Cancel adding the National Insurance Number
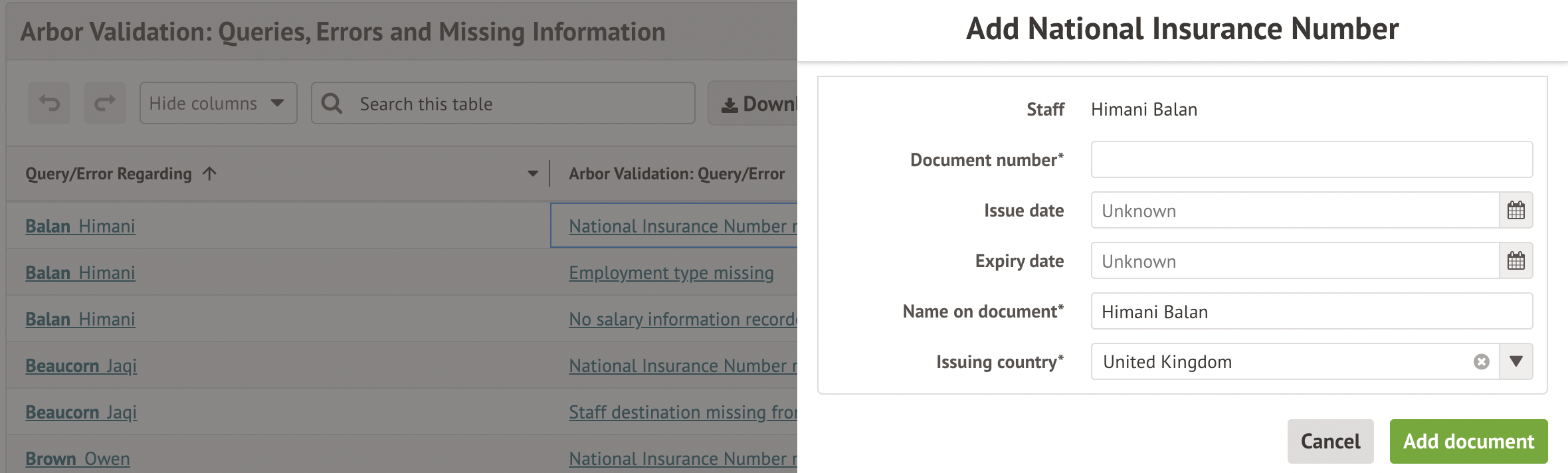 1330,441
